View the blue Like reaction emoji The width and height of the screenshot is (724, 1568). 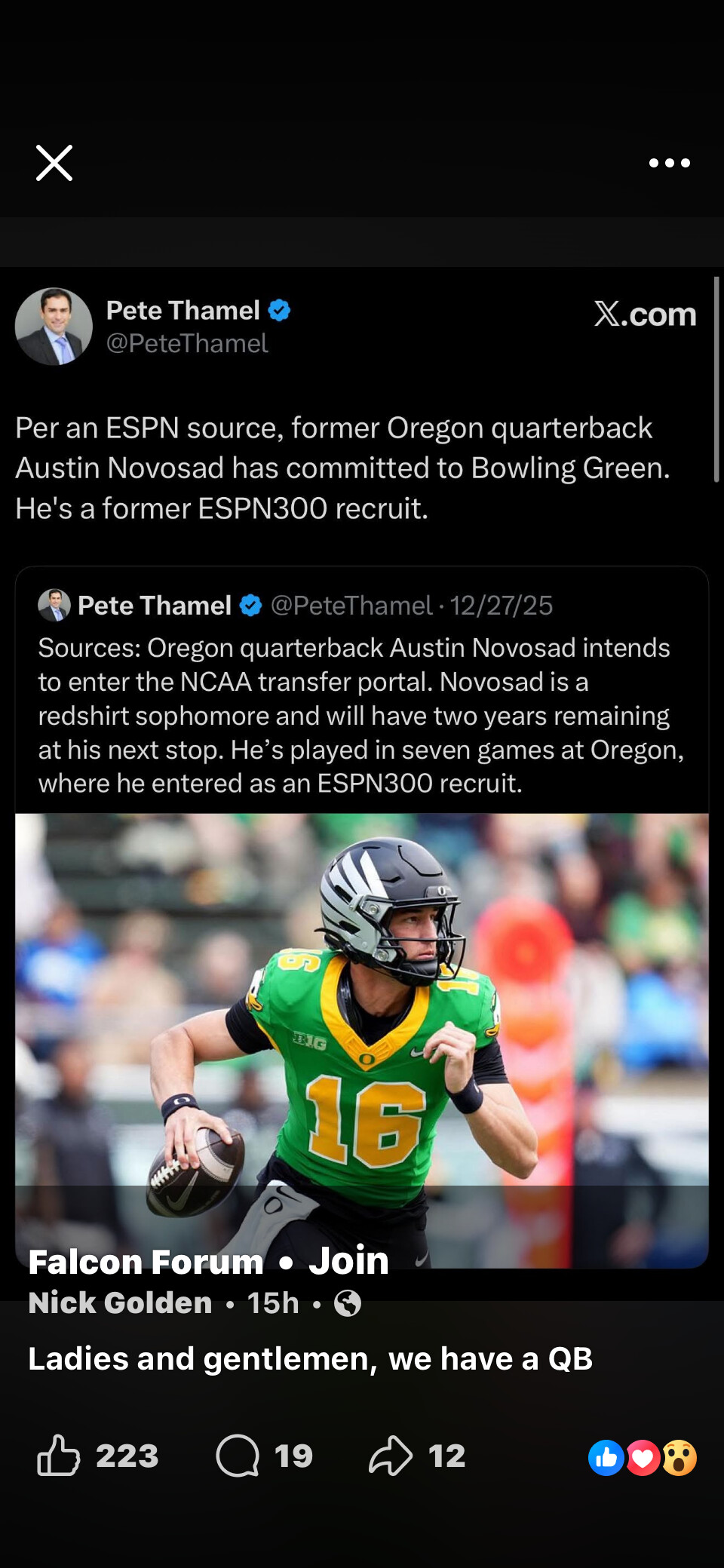point(606,1457)
